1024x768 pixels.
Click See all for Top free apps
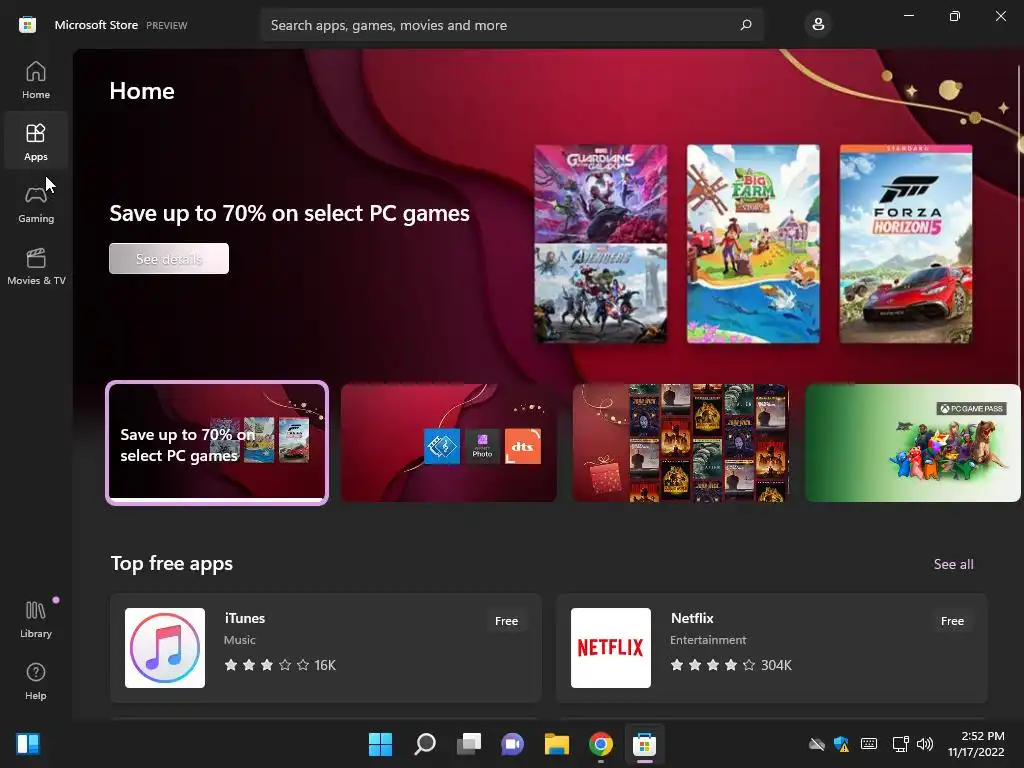tap(953, 564)
